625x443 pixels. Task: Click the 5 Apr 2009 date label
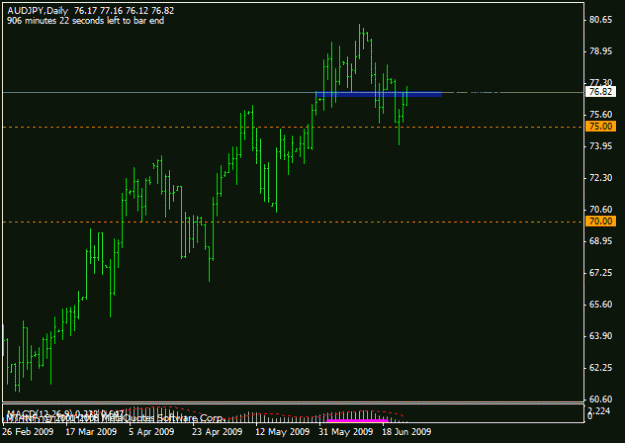pyautogui.click(x=151, y=432)
